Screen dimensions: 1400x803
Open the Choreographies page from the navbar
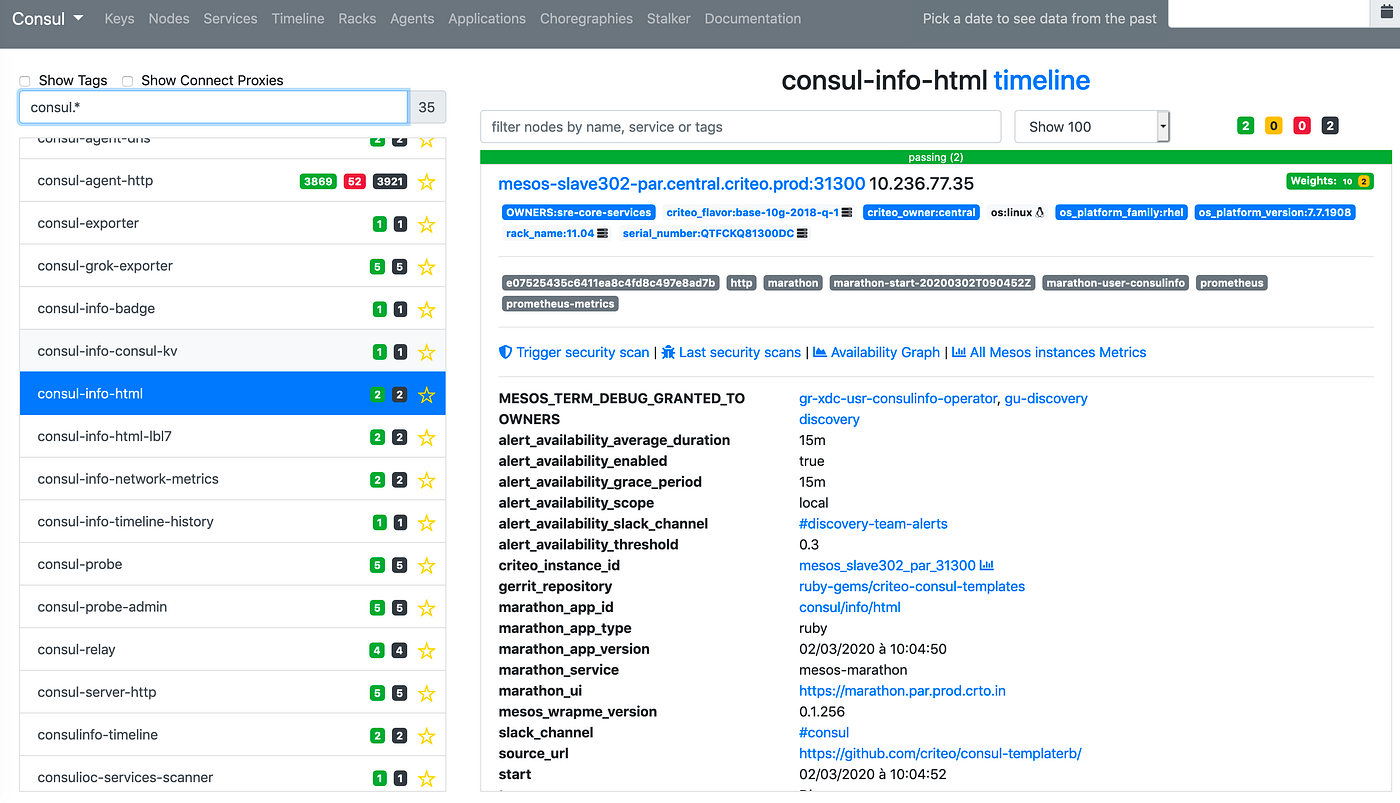(x=586, y=18)
